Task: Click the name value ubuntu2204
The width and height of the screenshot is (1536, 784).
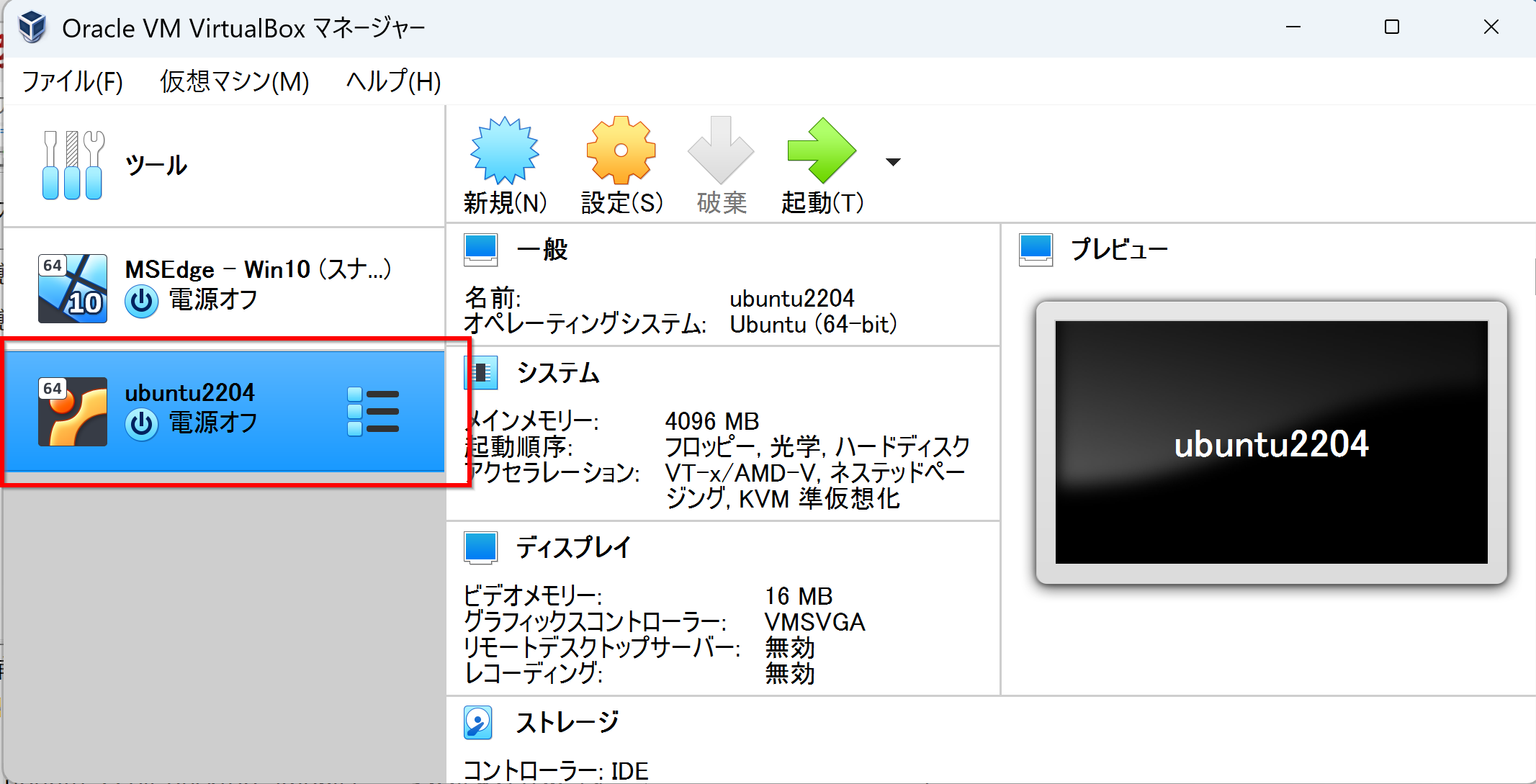Action: coord(792,298)
